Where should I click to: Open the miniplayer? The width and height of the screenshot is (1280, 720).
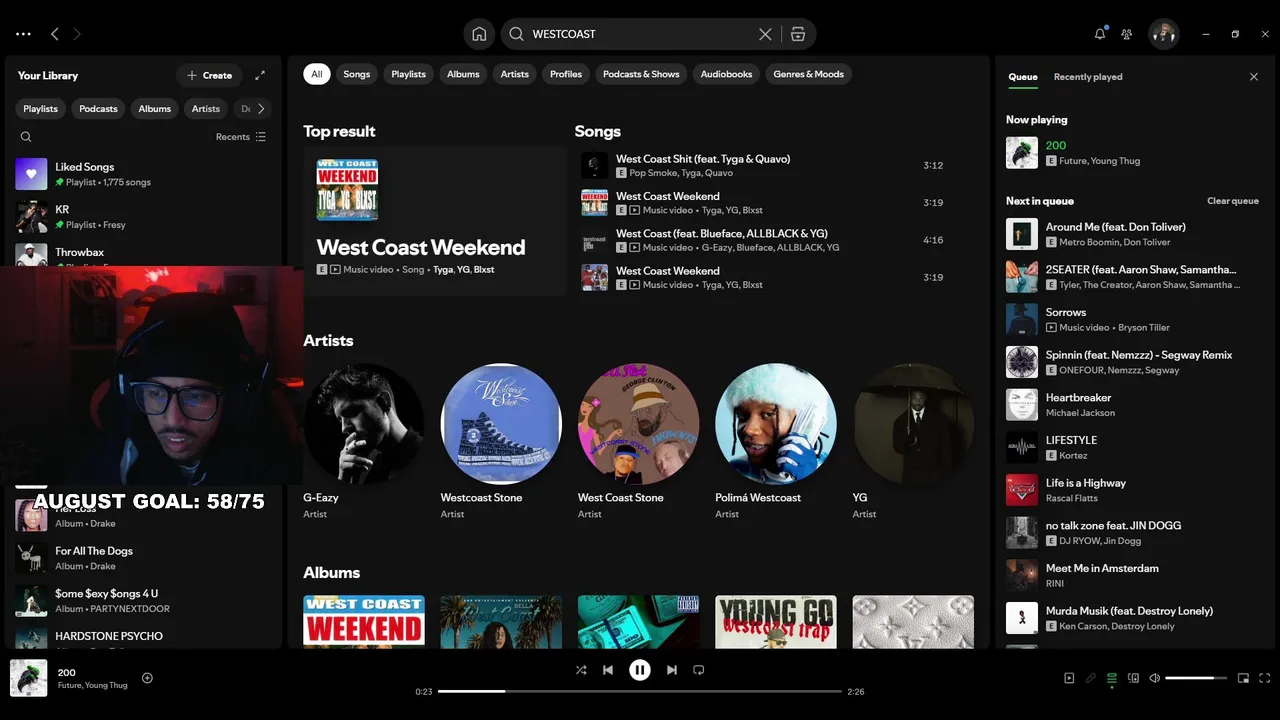(x=1243, y=678)
